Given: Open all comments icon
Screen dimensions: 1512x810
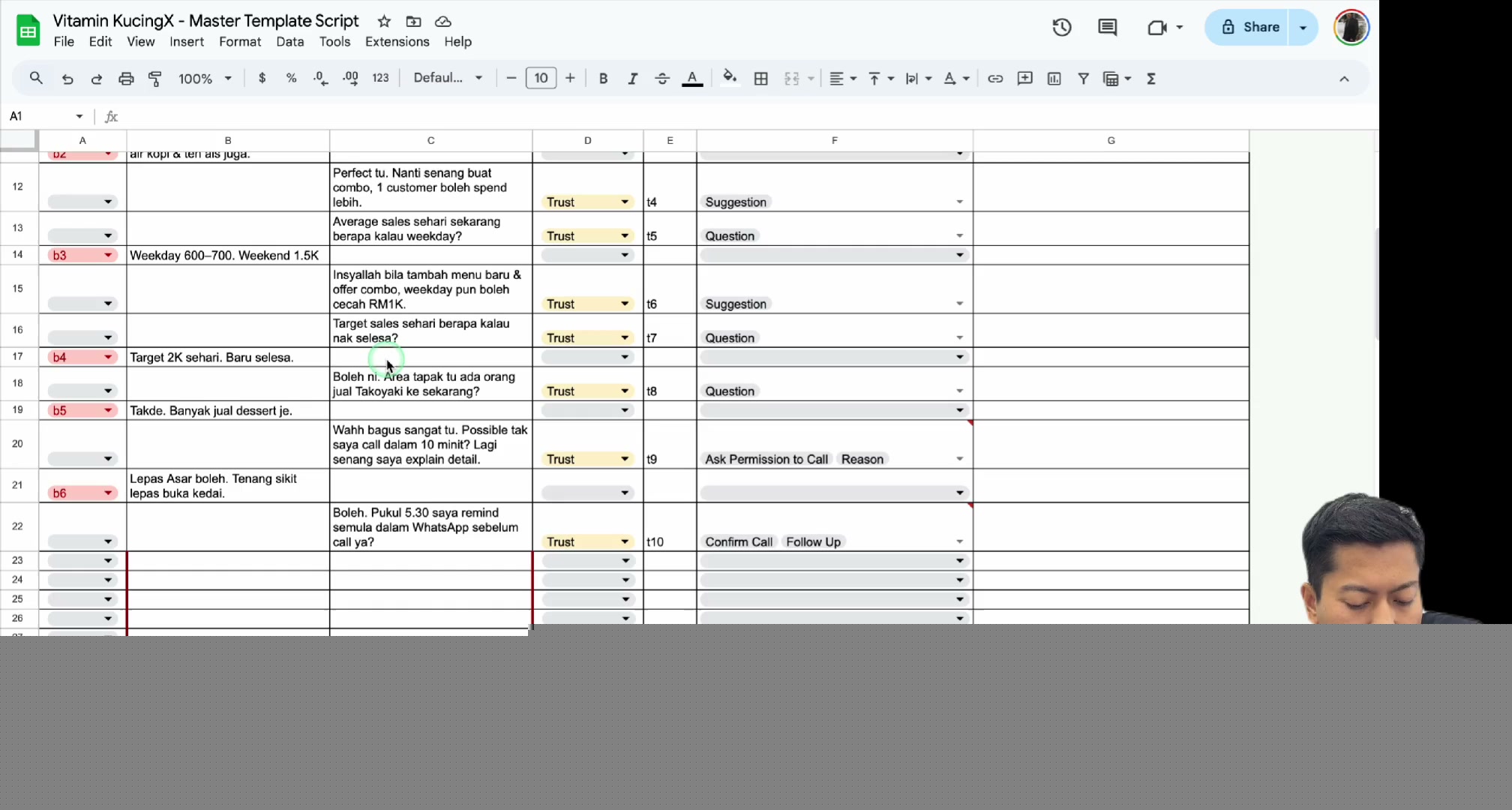Looking at the screenshot, I should pyautogui.click(x=1107, y=28).
